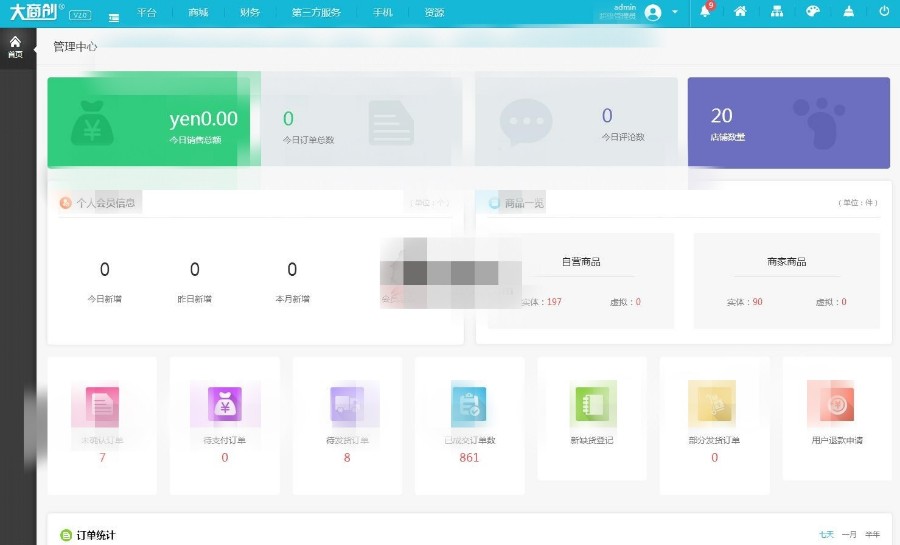The image size is (900, 545).
Task: Click the yen0.00 sales total
Action: point(203,119)
